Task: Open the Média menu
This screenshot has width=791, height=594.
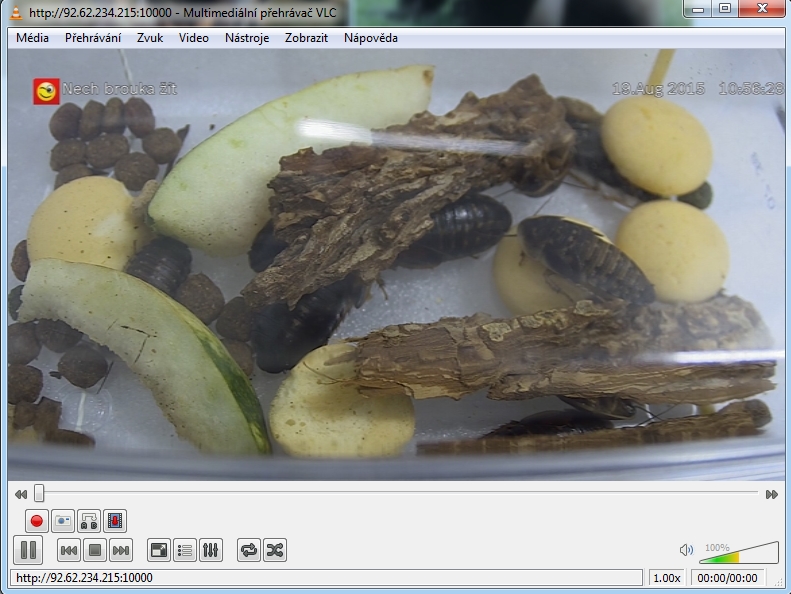Action: click(x=32, y=38)
